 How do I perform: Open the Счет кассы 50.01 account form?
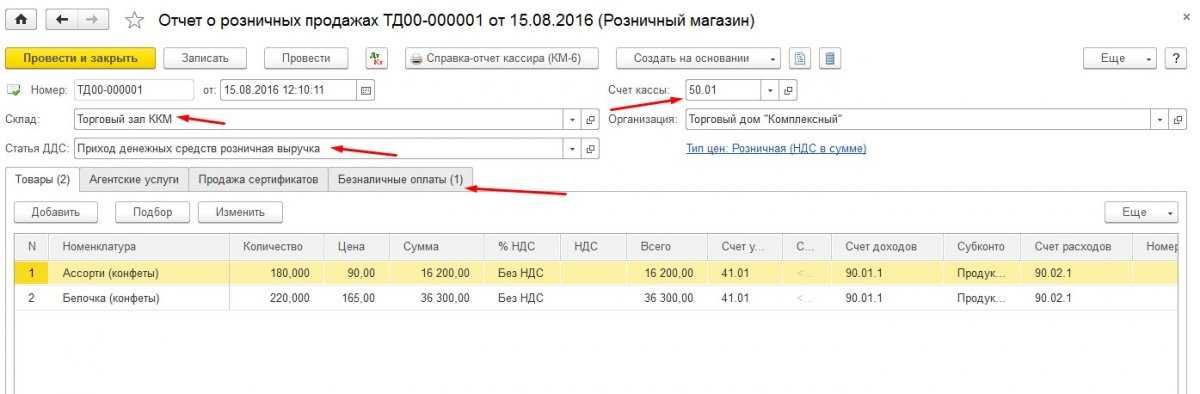pyautogui.click(x=788, y=90)
